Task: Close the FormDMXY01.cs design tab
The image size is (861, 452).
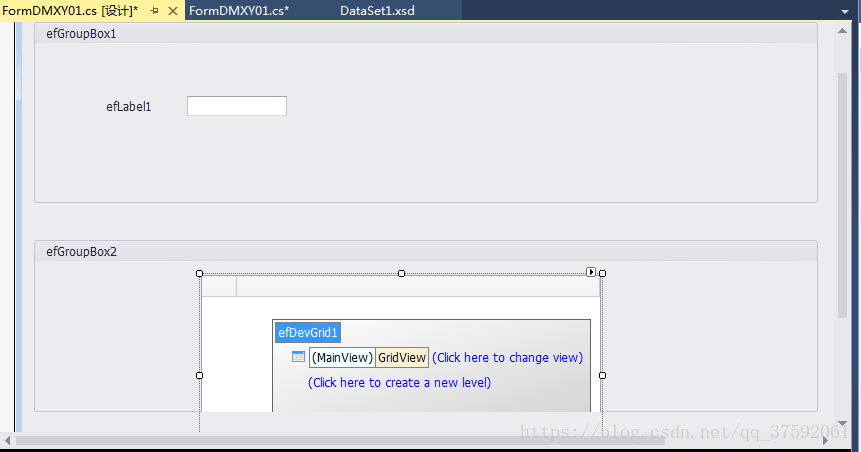Action: (x=173, y=11)
